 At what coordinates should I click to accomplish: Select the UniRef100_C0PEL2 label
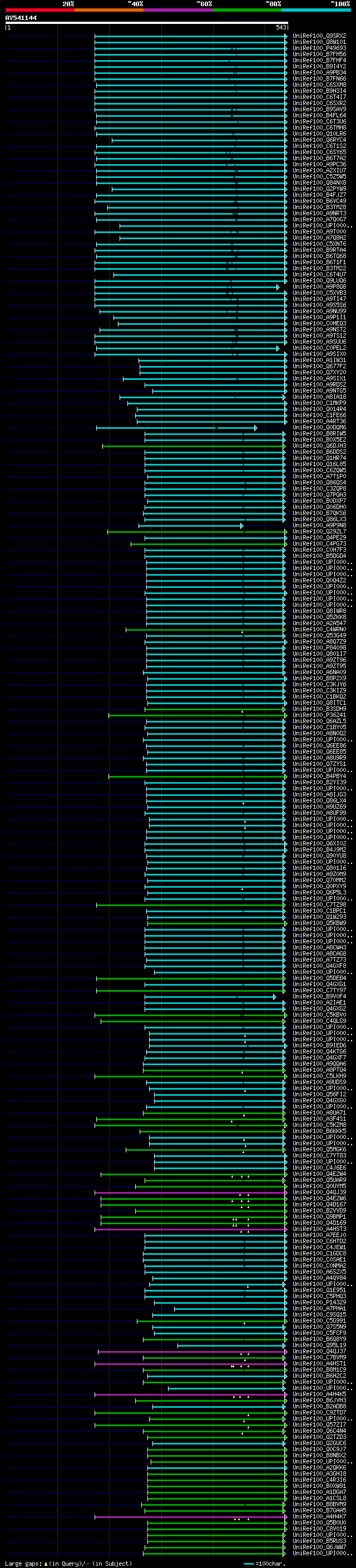pyautogui.click(x=319, y=348)
